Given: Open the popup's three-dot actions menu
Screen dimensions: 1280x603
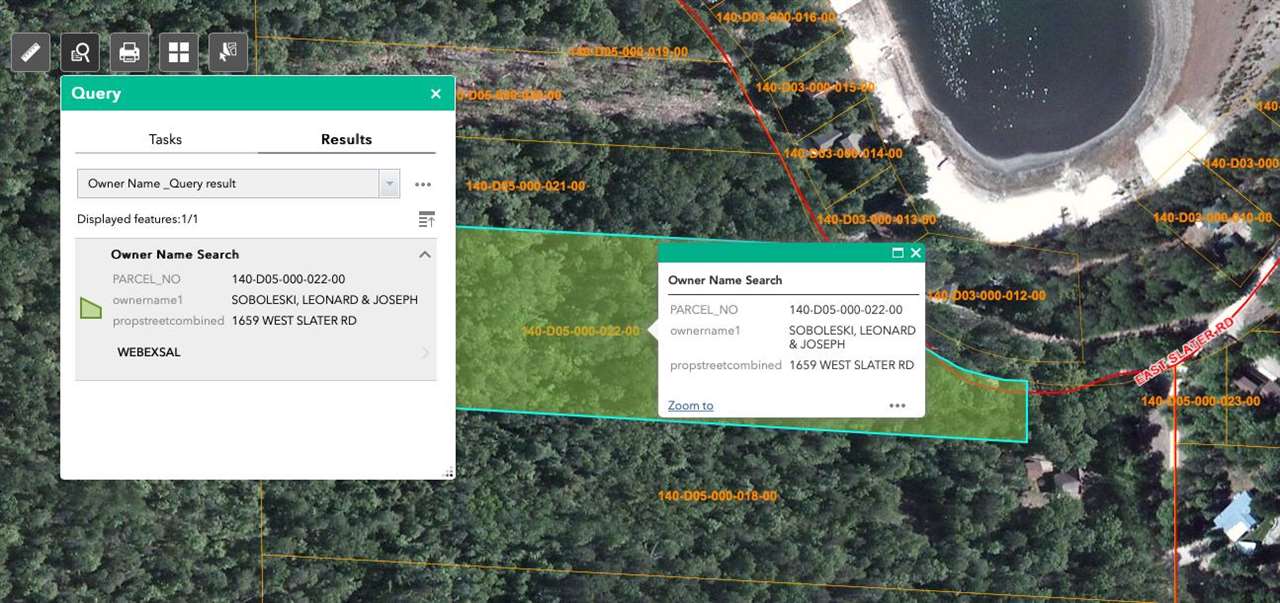Looking at the screenshot, I should [897, 405].
